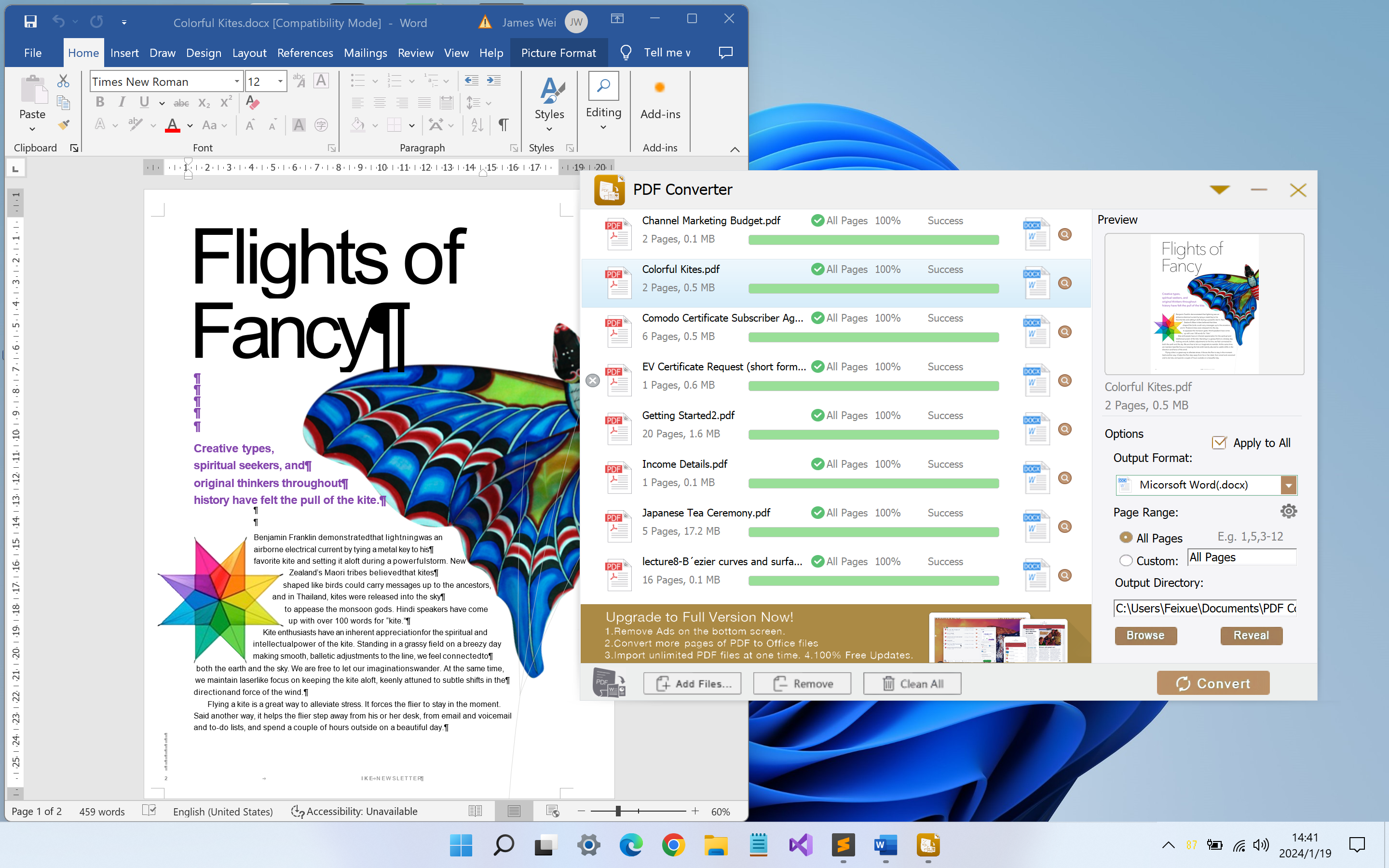Toggle Show/Hide paragraph marks
Viewport: 1389px width, 868px height.
(x=504, y=124)
